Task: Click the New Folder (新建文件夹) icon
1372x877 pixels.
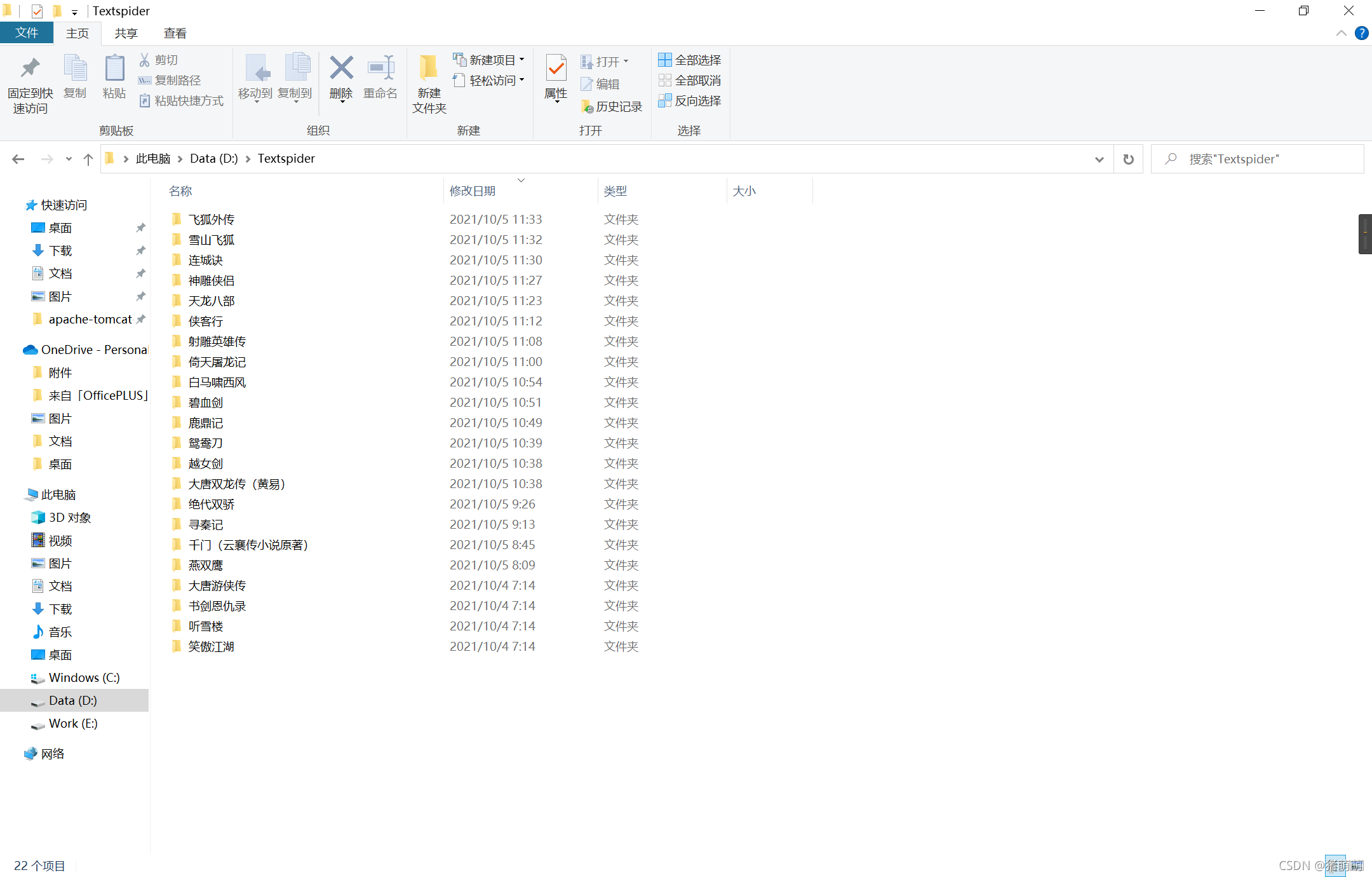Action: [x=429, y=69]
